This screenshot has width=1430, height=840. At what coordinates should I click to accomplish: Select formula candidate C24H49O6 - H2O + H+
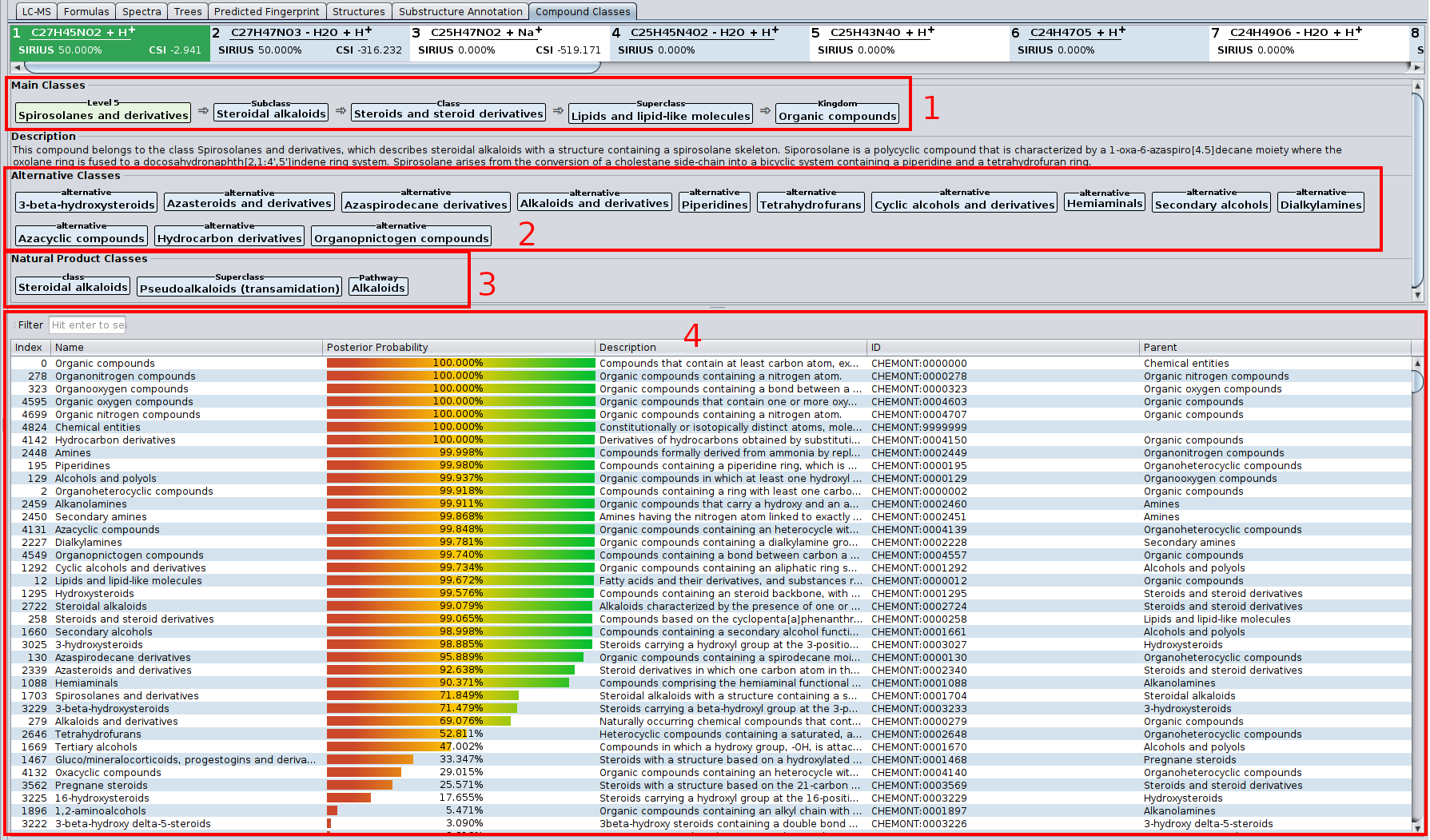coord(1309,42)
